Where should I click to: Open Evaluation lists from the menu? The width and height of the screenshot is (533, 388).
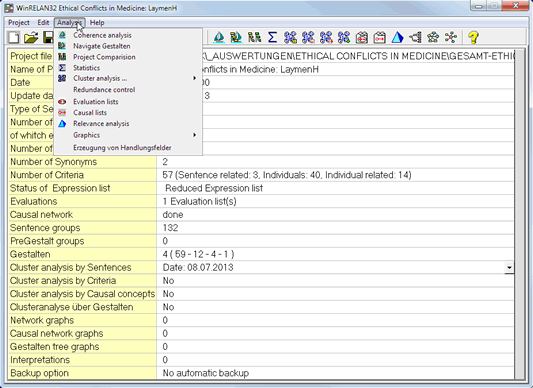point(128,102)
